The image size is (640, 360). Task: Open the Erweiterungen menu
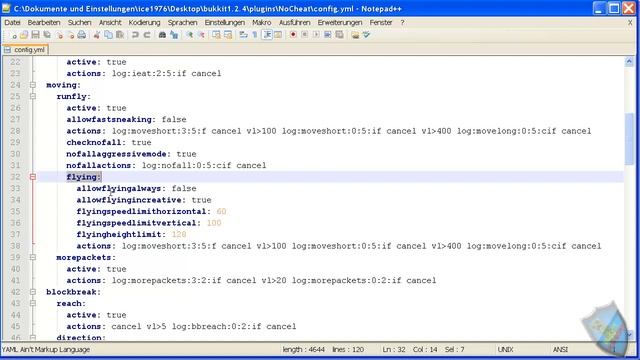[x=340, y=22]
